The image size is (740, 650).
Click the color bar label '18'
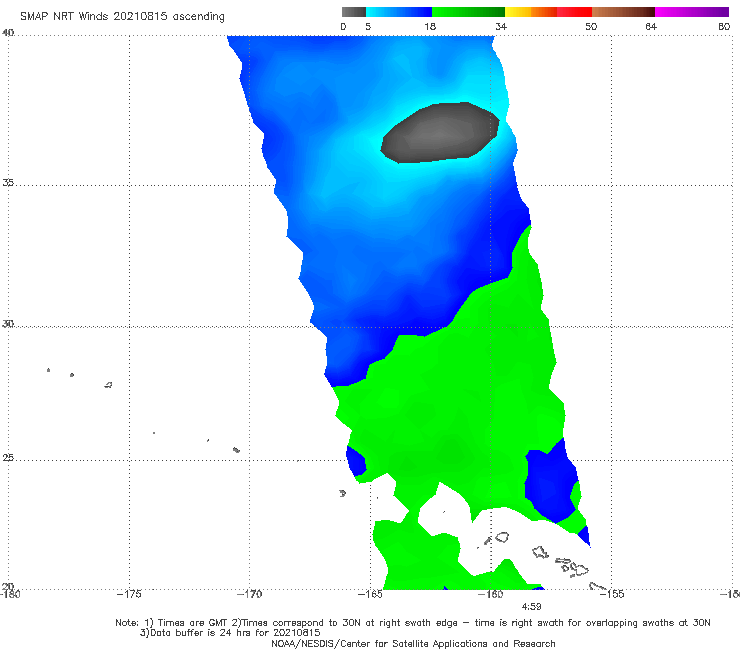(x=430, y=26)
